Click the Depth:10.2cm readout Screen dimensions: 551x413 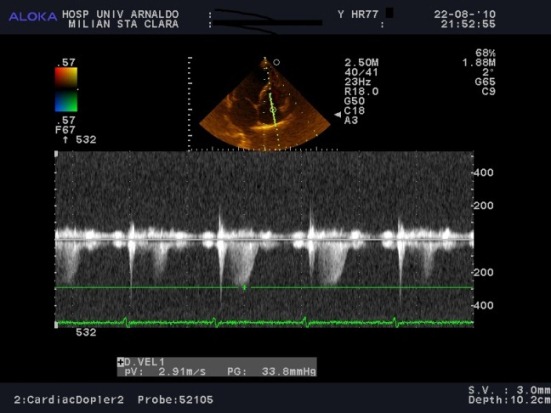509,400
